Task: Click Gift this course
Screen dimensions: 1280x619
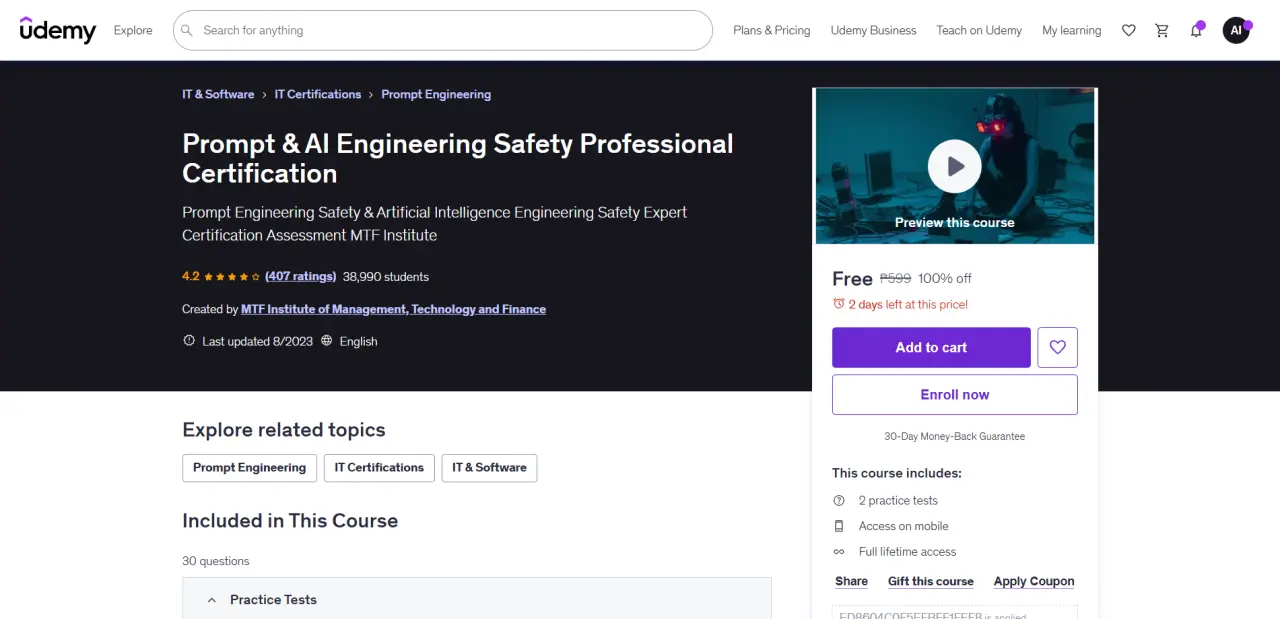Action: 930,581
